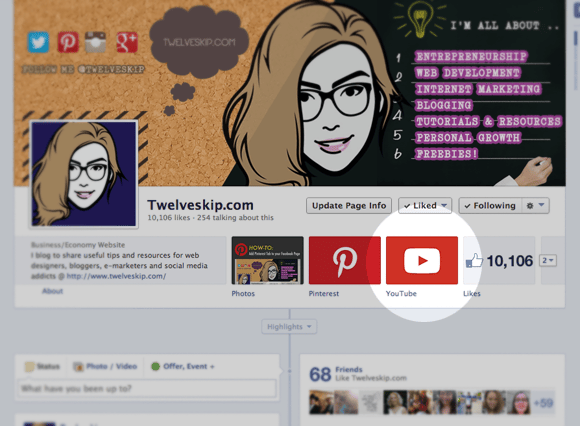Click the YouTube label under tile
The height and width of the screenshot is (426, 580).
[x=401, y=294]
